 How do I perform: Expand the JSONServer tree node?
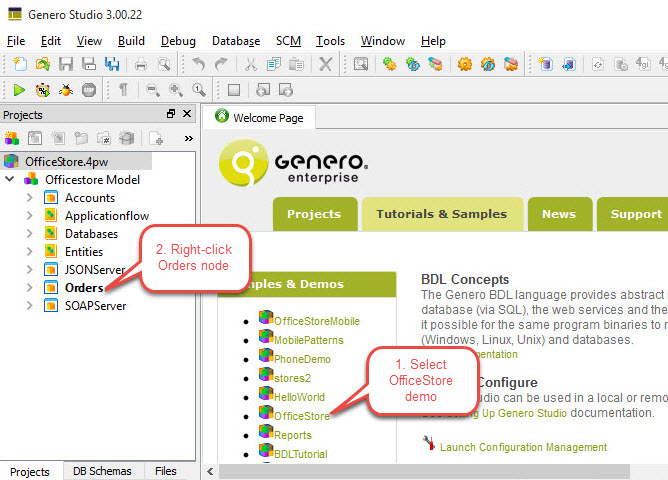coord(29,270)
